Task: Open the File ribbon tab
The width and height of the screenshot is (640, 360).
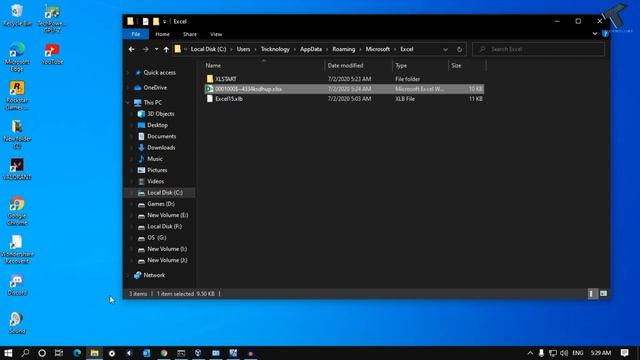Action: [x=136, y=34]
